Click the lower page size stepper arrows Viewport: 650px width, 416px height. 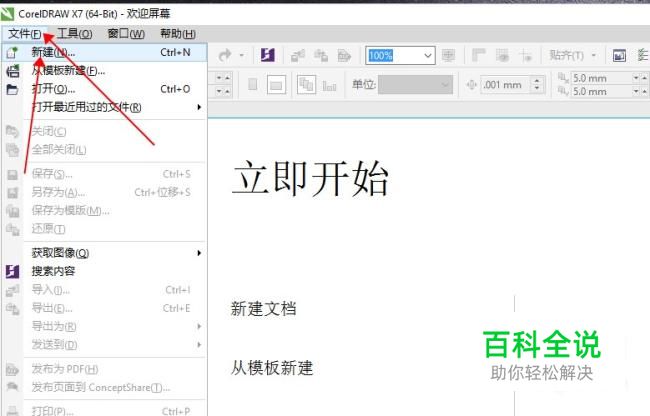(x=223, y=91)
